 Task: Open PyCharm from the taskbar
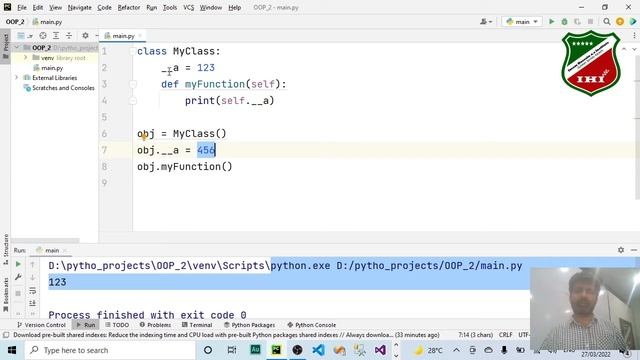click(276, 350)
